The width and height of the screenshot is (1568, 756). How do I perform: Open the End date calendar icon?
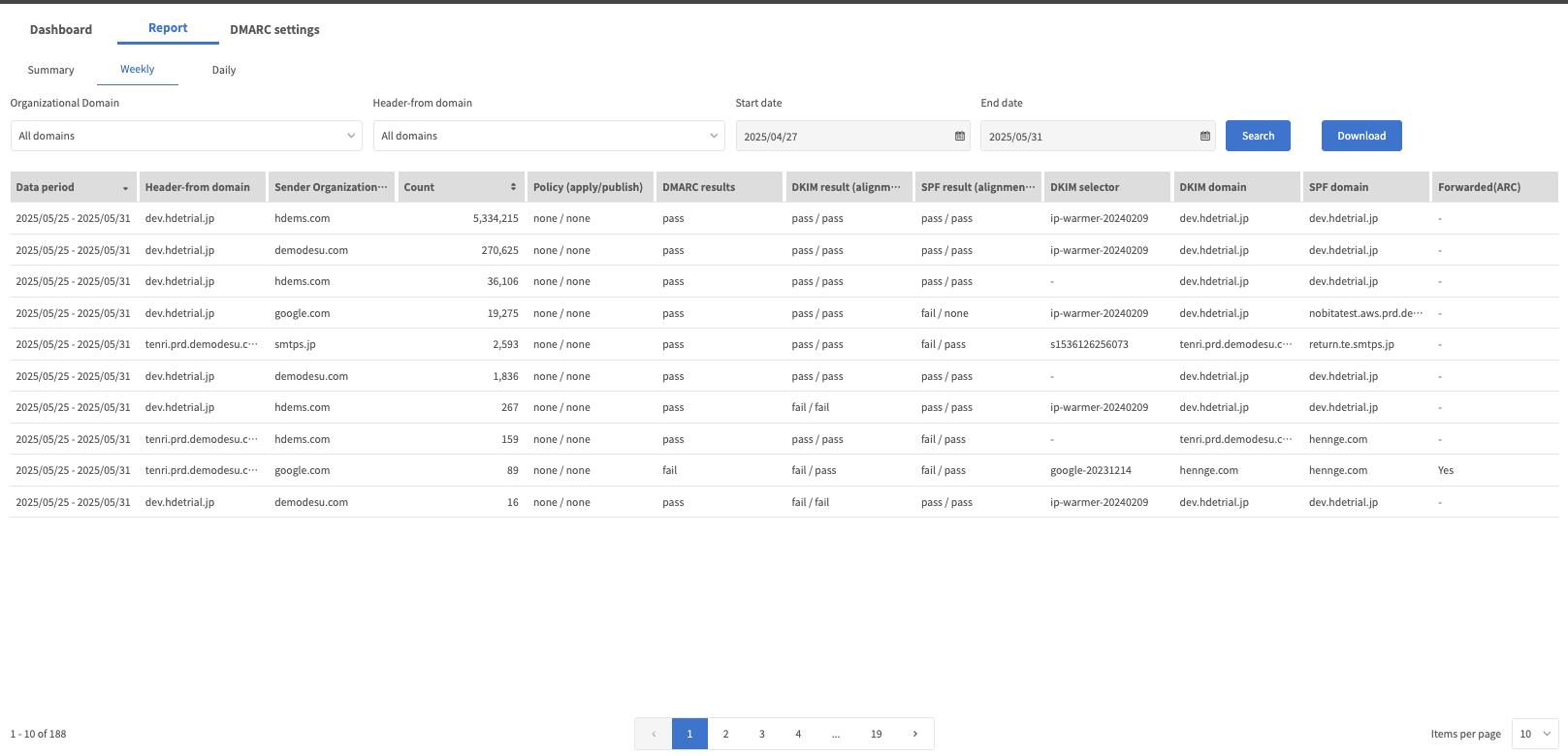click(x=1205, y=137)
